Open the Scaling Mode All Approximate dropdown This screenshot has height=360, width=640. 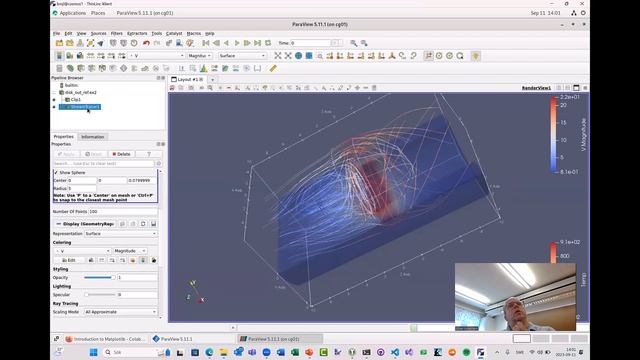(121, 312)
